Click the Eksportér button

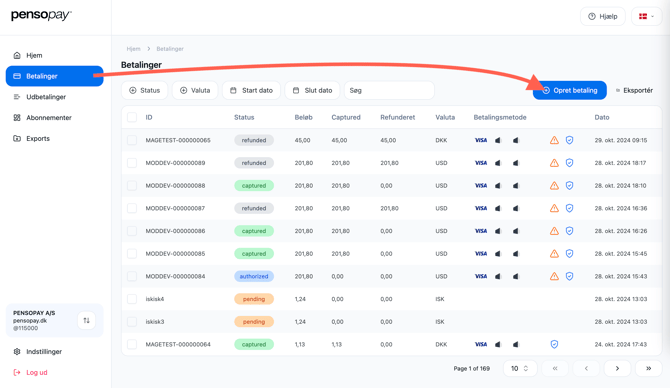tap(634, 90)
